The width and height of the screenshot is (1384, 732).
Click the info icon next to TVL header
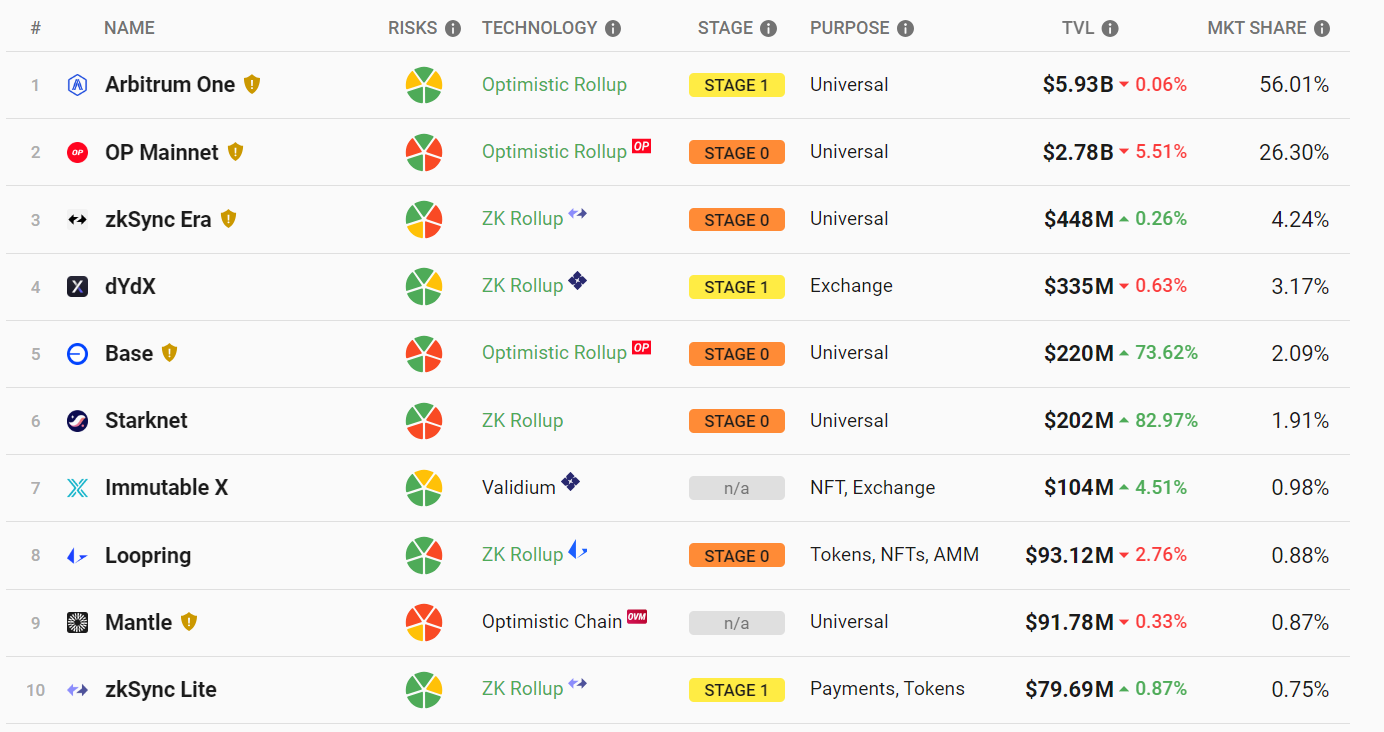tap(1110, 29)
